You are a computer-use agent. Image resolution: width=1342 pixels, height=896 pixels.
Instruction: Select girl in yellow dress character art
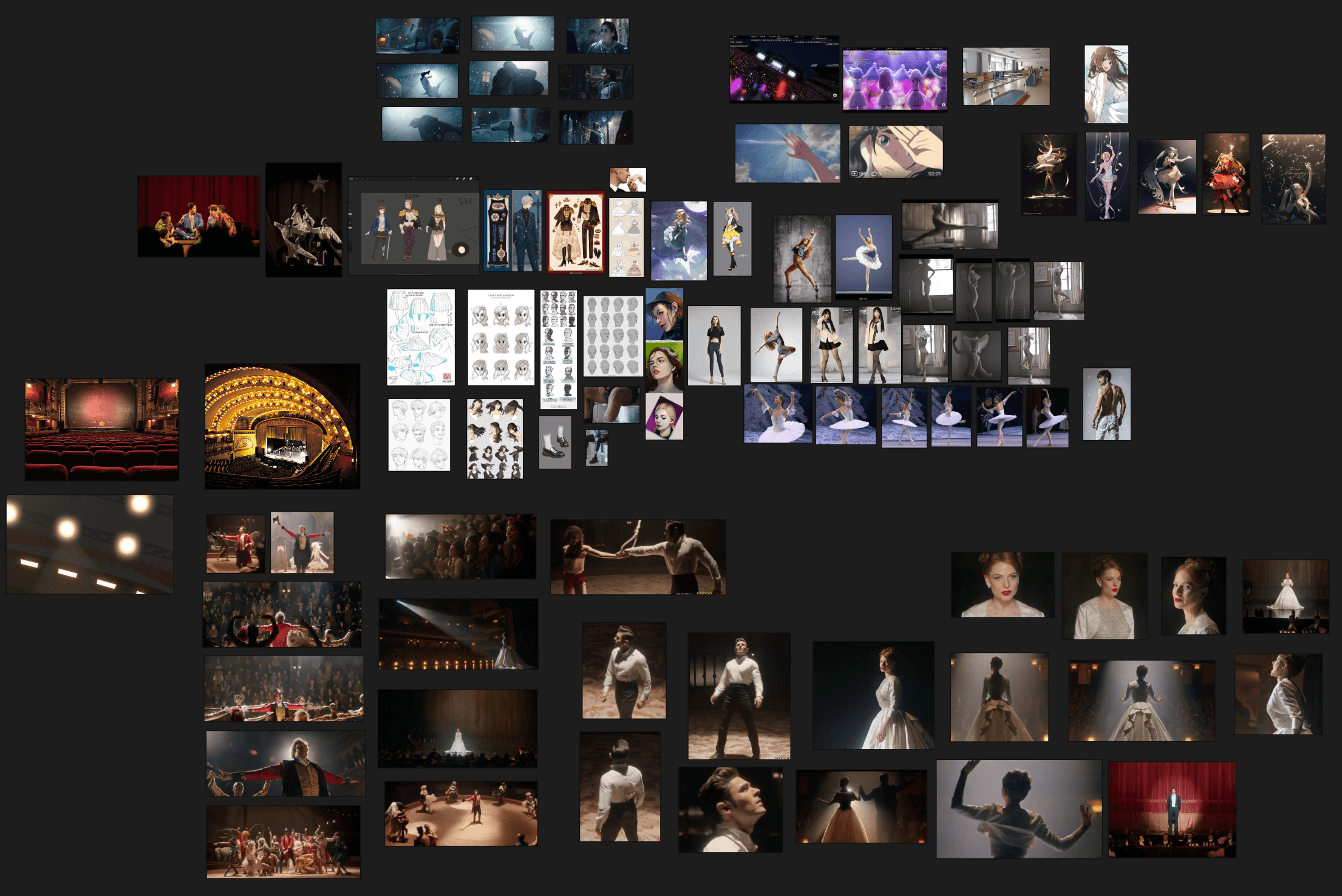pyautogui.click(x=732, y=239)
